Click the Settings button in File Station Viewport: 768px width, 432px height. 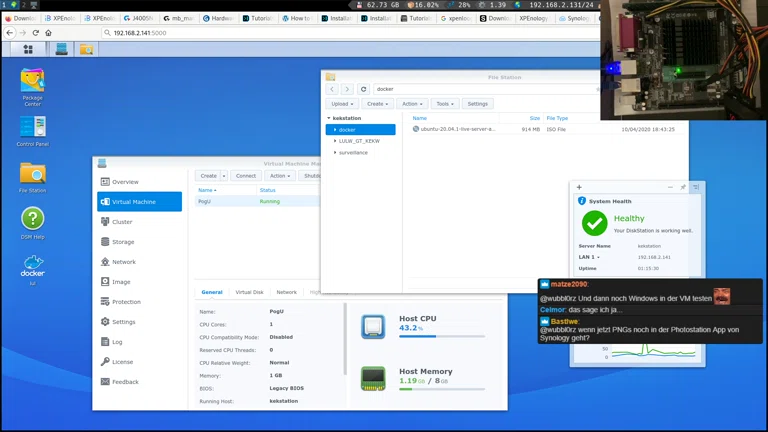pos(478,104)
